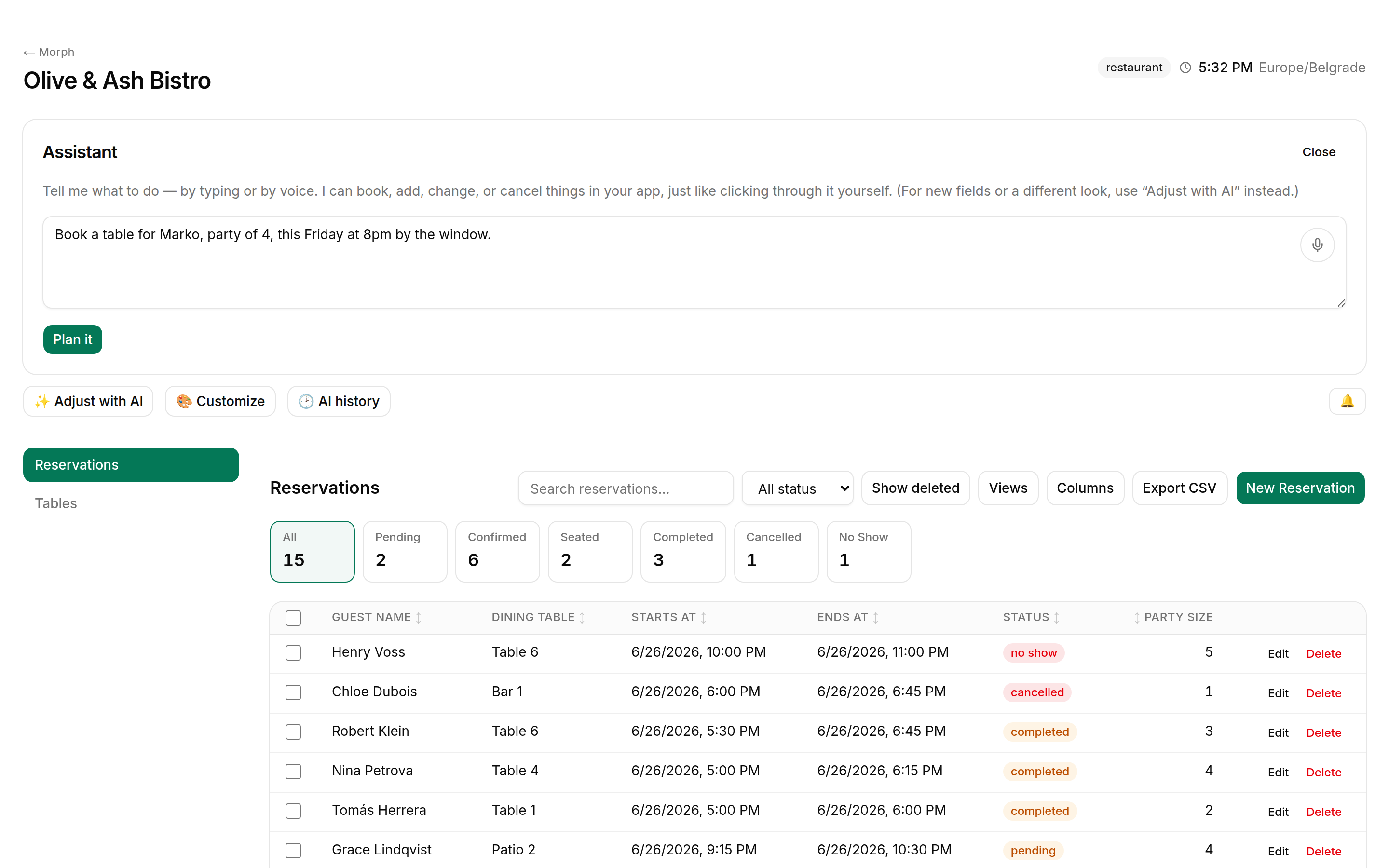The image size is (1389, 868).
Task: Click the microphone voice input icon
Action: click(1317, 245)
